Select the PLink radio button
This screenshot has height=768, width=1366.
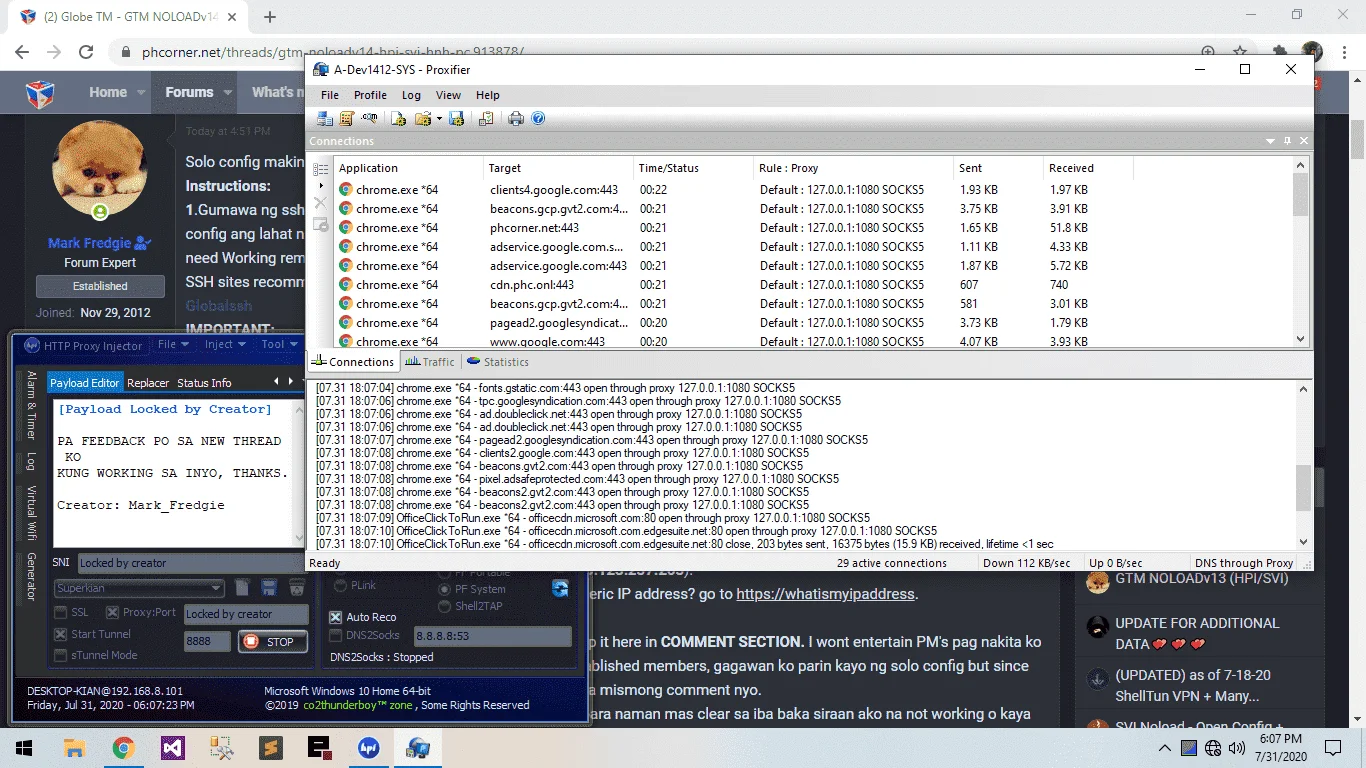(x=340, y=585)
